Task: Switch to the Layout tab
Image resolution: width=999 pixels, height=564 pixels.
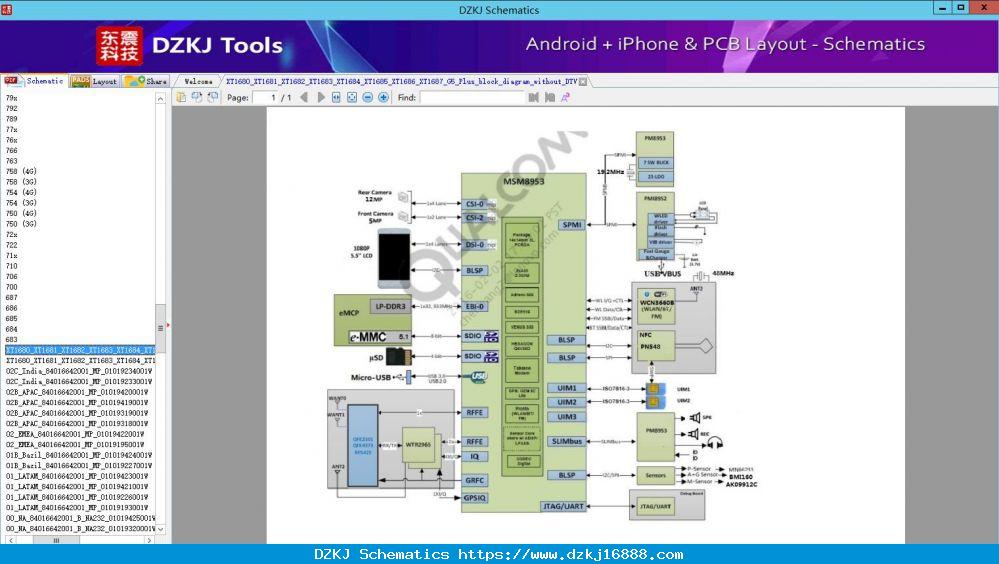Action: (x=94, y=81)
